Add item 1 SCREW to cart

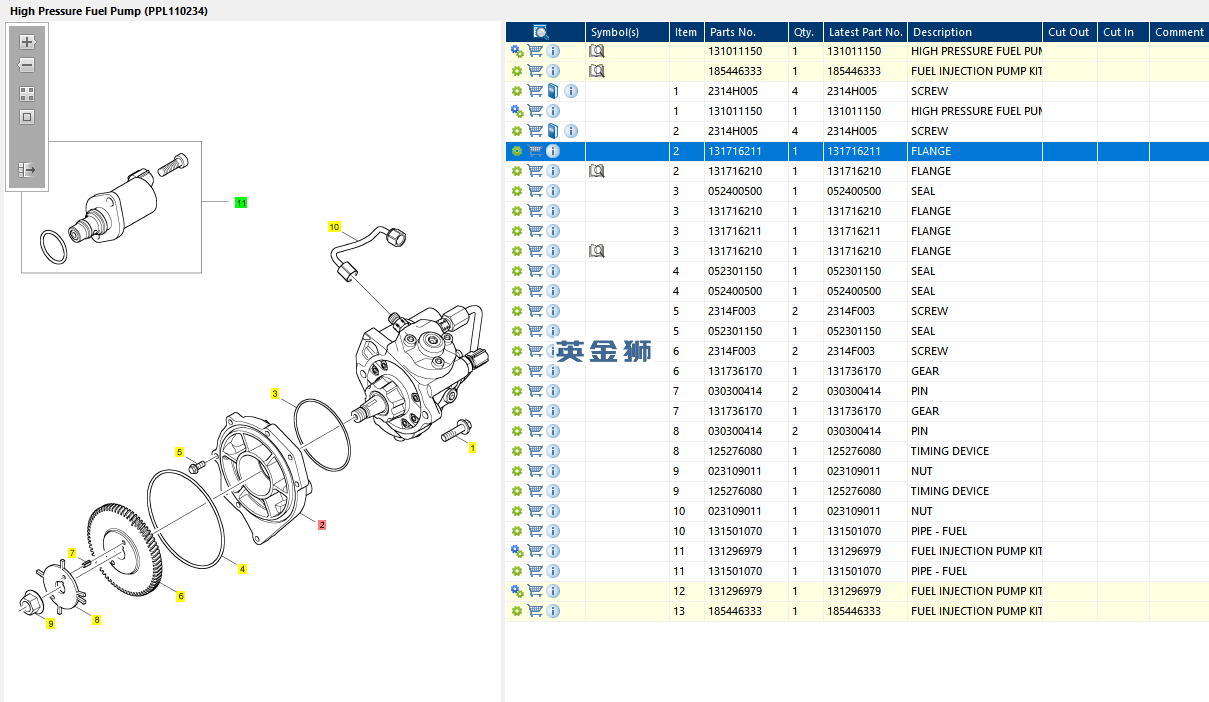535,91
